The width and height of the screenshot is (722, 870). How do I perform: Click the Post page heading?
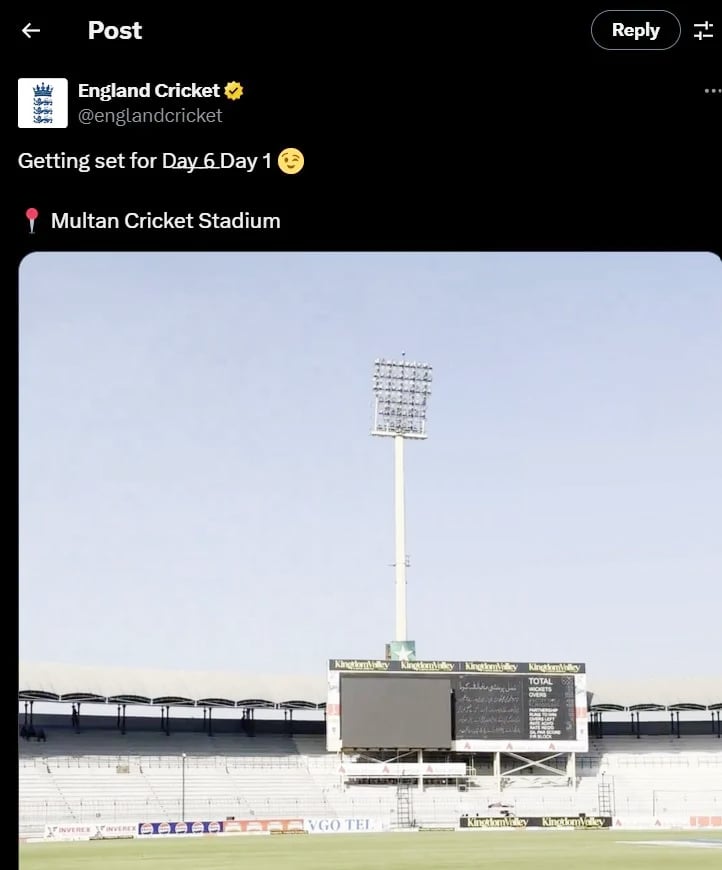tap(115, 31)
